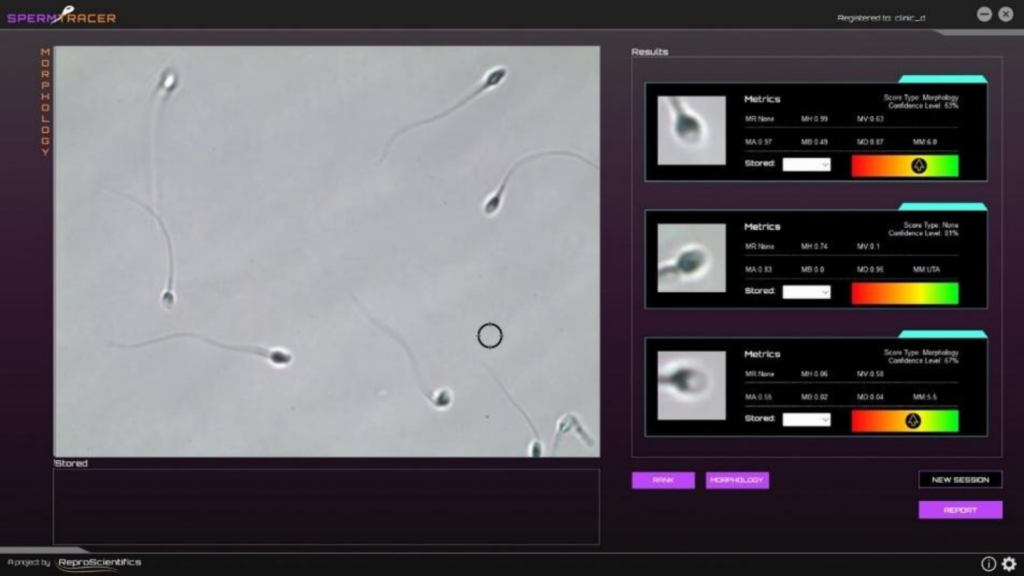Minimize the SpermTracer window
Screen dimensions: 1024x576
tap(984, 14)
